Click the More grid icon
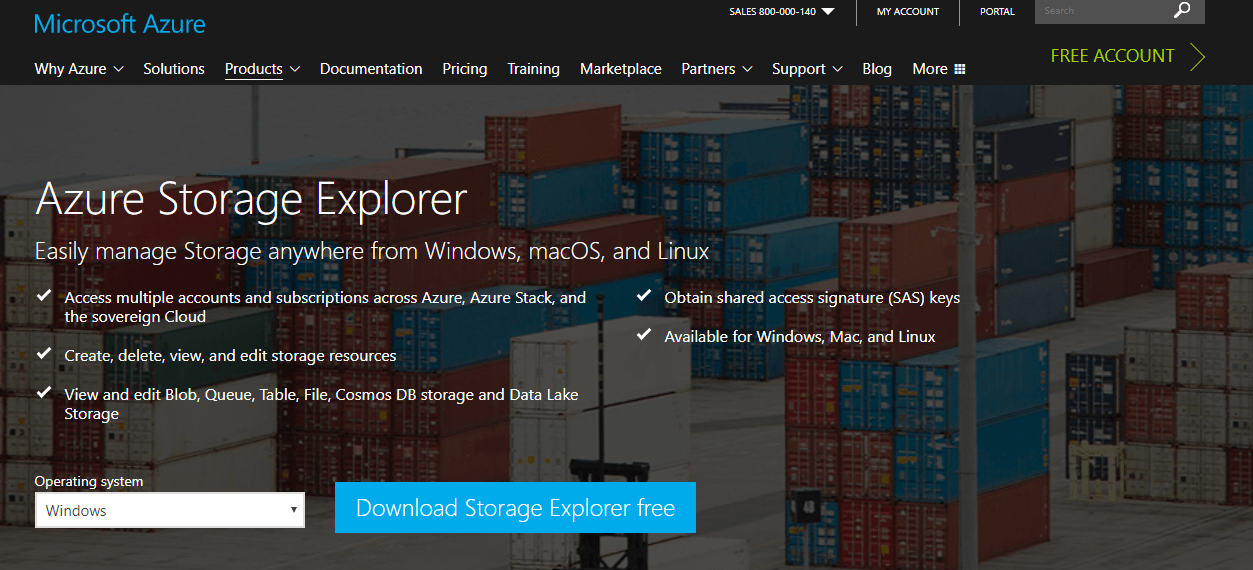The height and width of the screenshot is (570, 1253). [x=960, y=69]
